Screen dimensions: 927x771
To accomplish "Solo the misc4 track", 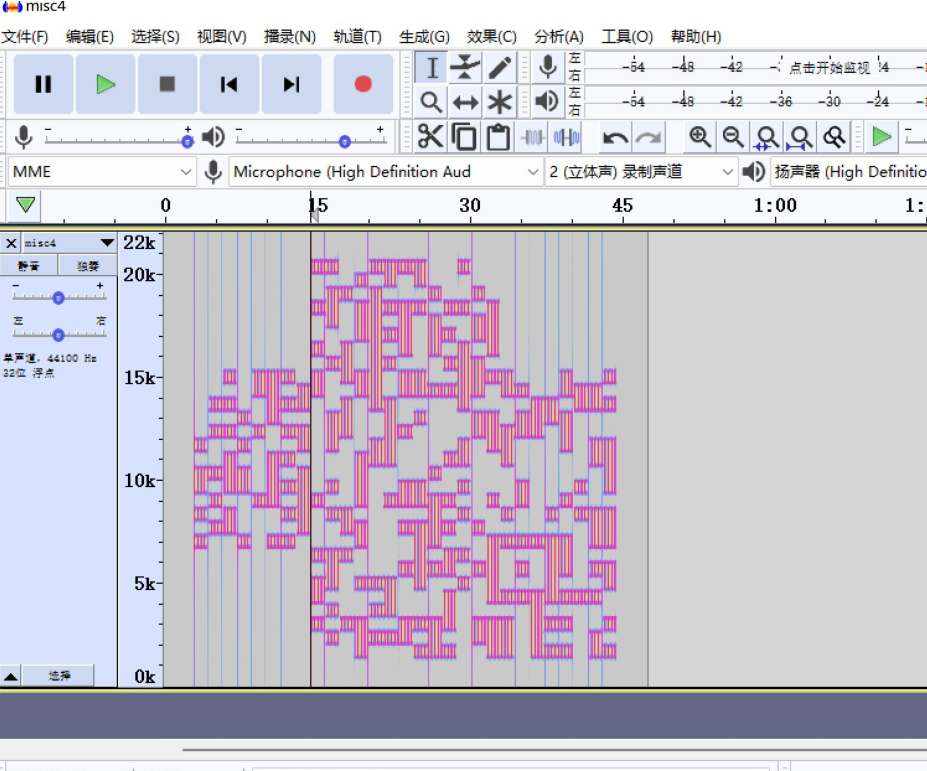I will (x=88, y=266).
